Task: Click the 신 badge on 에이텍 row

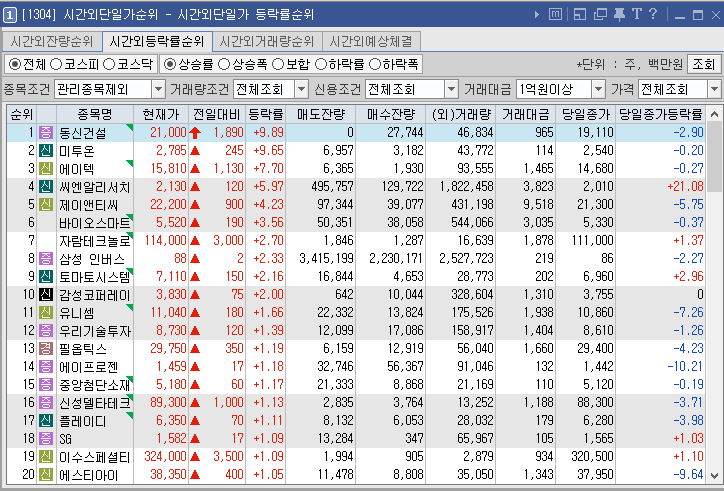Action: tap(45, 169)
